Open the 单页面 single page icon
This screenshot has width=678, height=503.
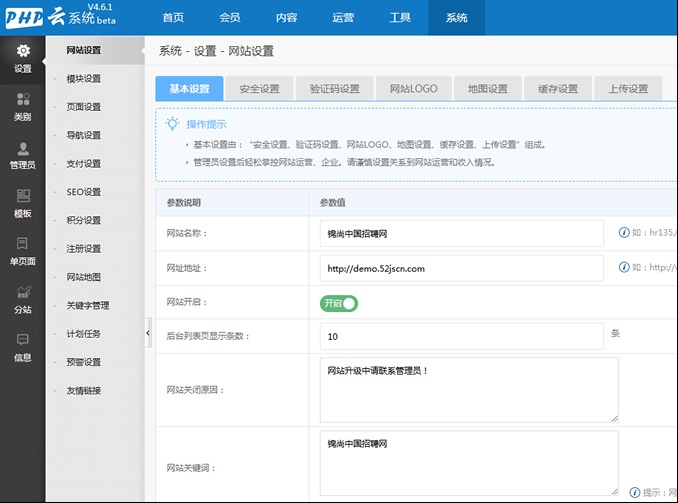22,243
